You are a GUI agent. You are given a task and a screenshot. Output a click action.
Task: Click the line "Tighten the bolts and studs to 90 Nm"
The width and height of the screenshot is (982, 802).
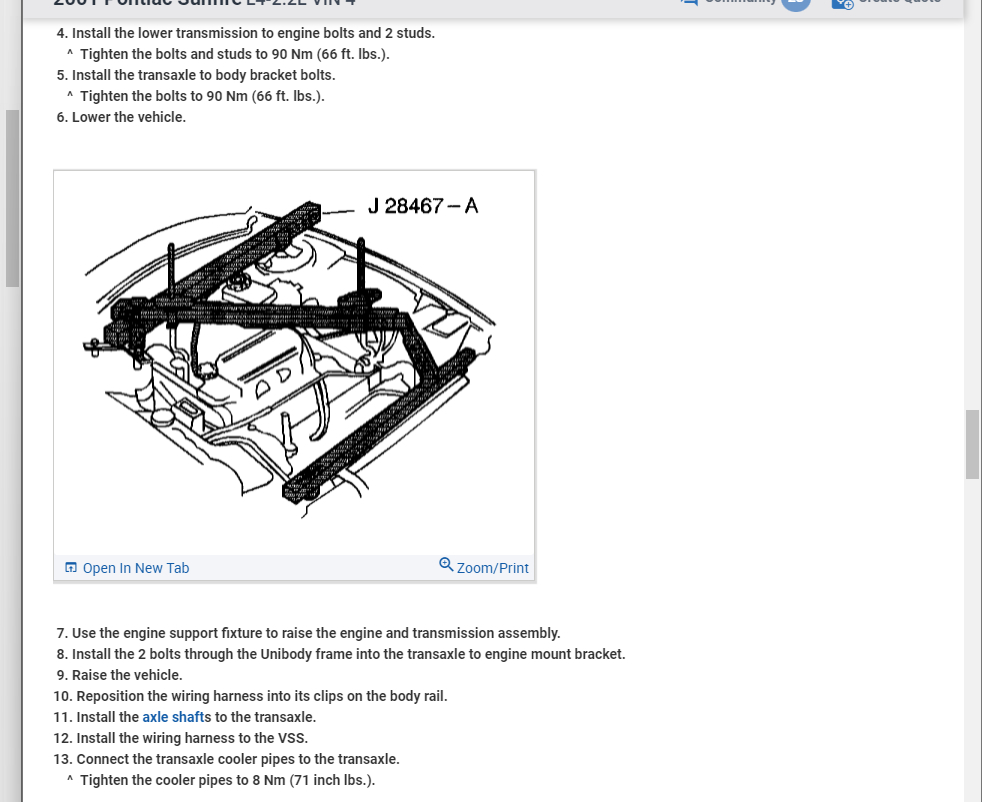coord(229,54)
